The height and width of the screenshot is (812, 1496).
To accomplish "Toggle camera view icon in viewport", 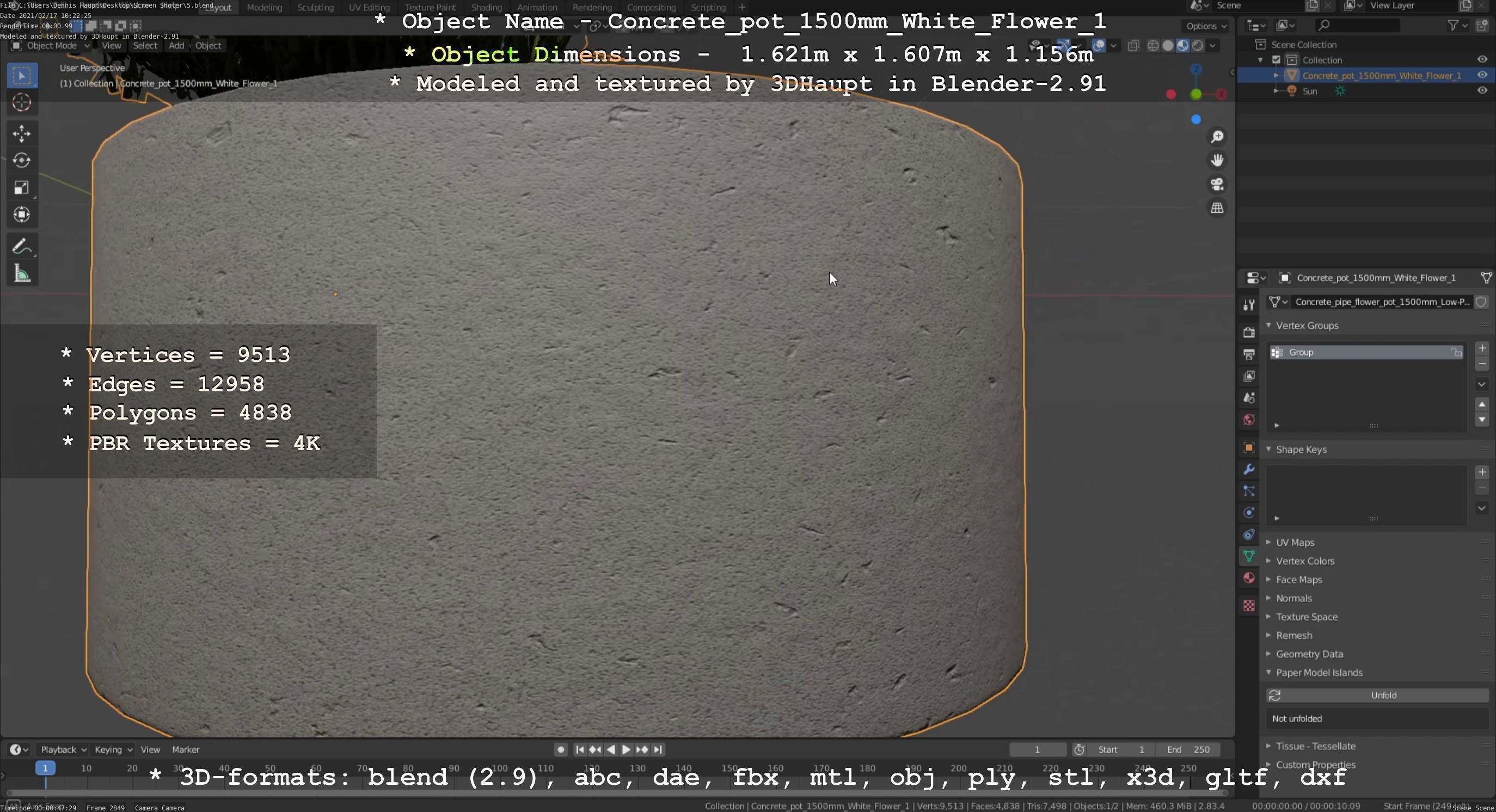I will pos(1217,184).
